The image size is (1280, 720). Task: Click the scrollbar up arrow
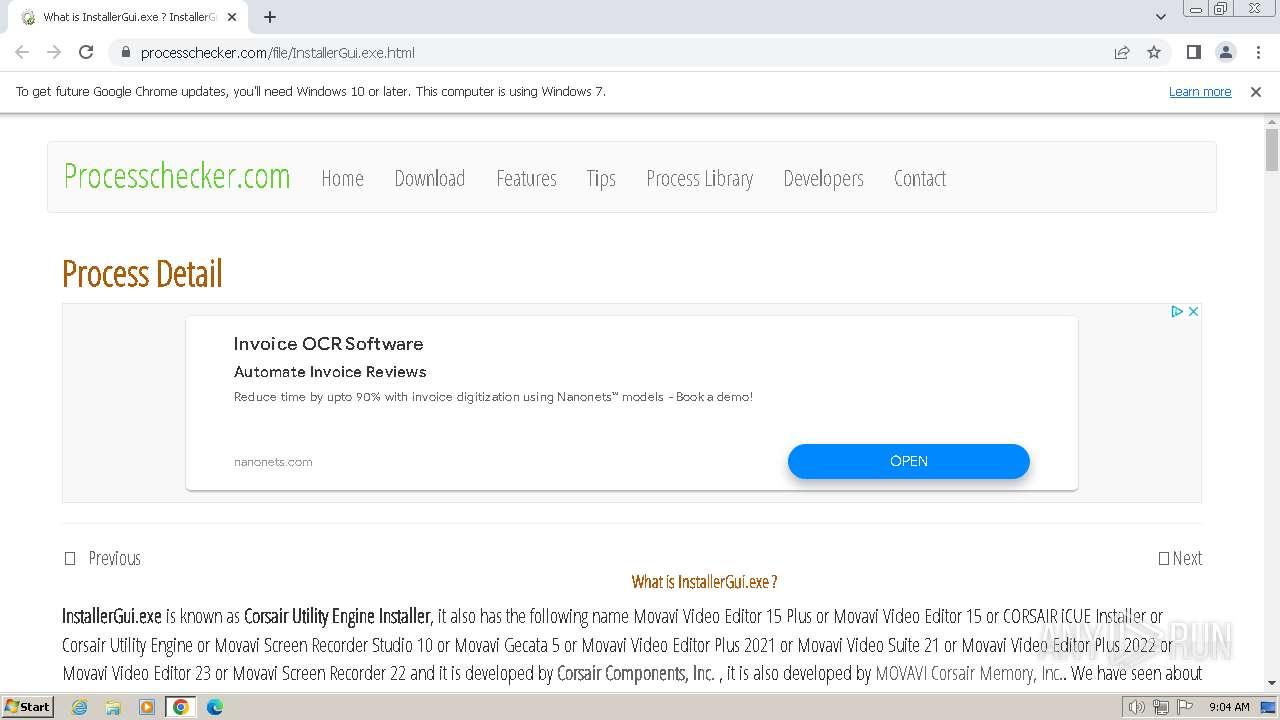pos(1272,121)
